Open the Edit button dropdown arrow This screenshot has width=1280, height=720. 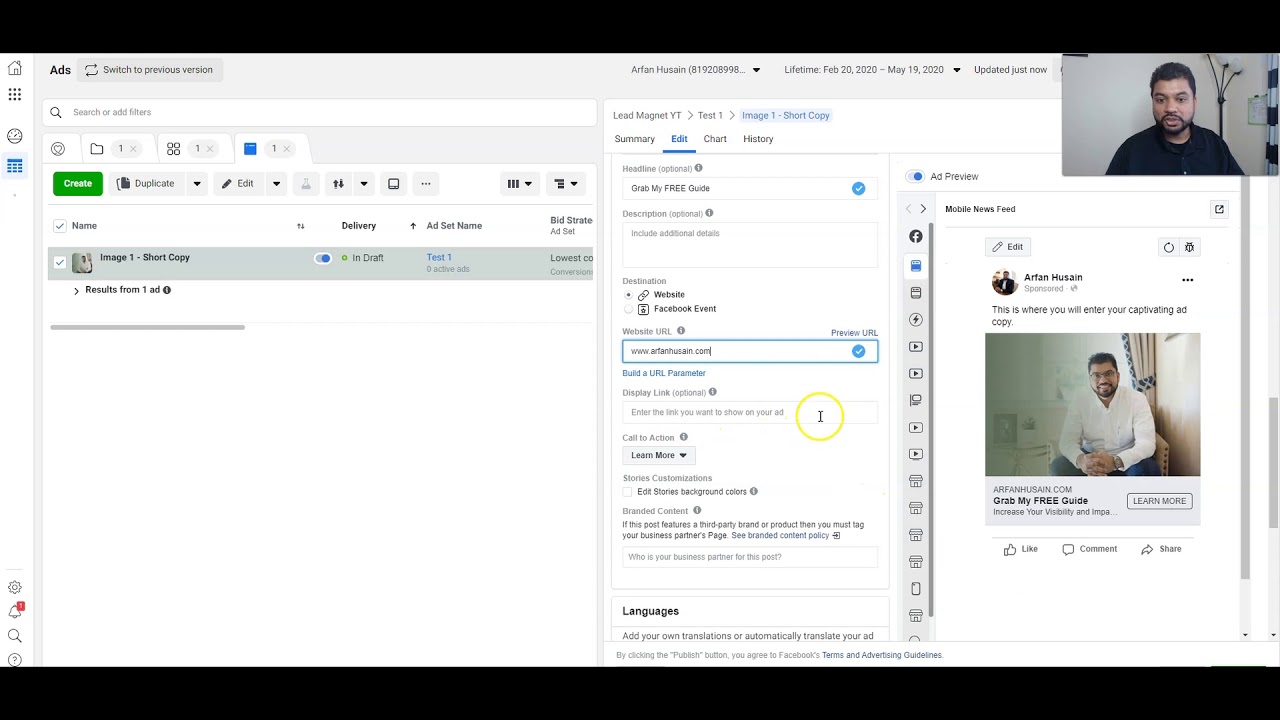coord(277,184)
